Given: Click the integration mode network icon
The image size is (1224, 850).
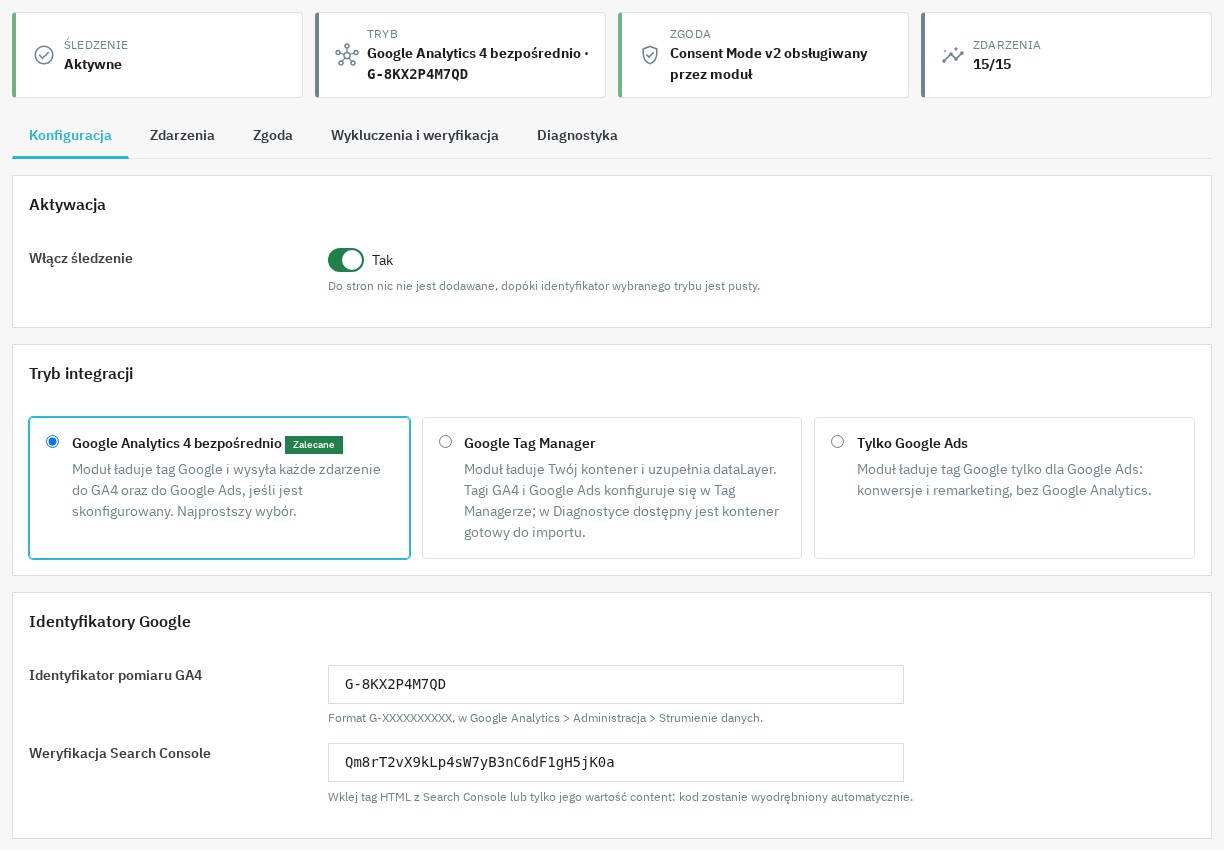Looking at the screenshot, I should coord(347,55).
